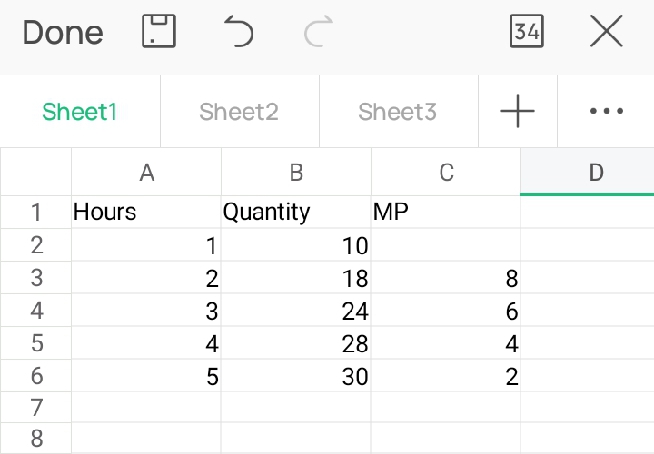654x454 pixels.
Task: Add a new sheet with plus icon
Action: 517,111
